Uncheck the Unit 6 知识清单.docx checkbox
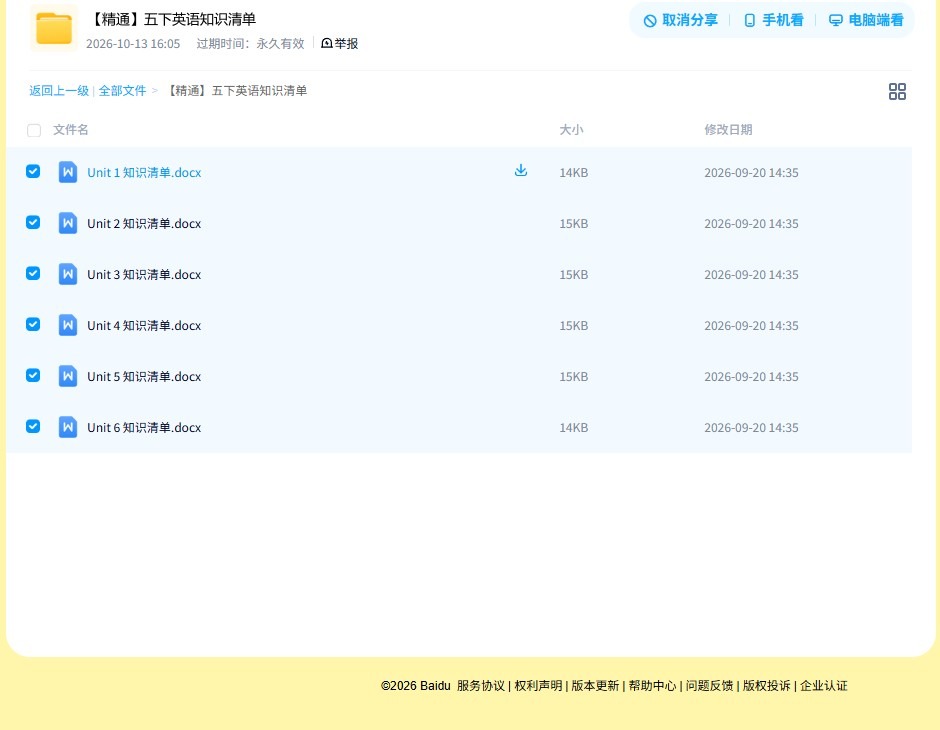The width and height of the screenshot is (940, 730). click(x=33, y=426)
